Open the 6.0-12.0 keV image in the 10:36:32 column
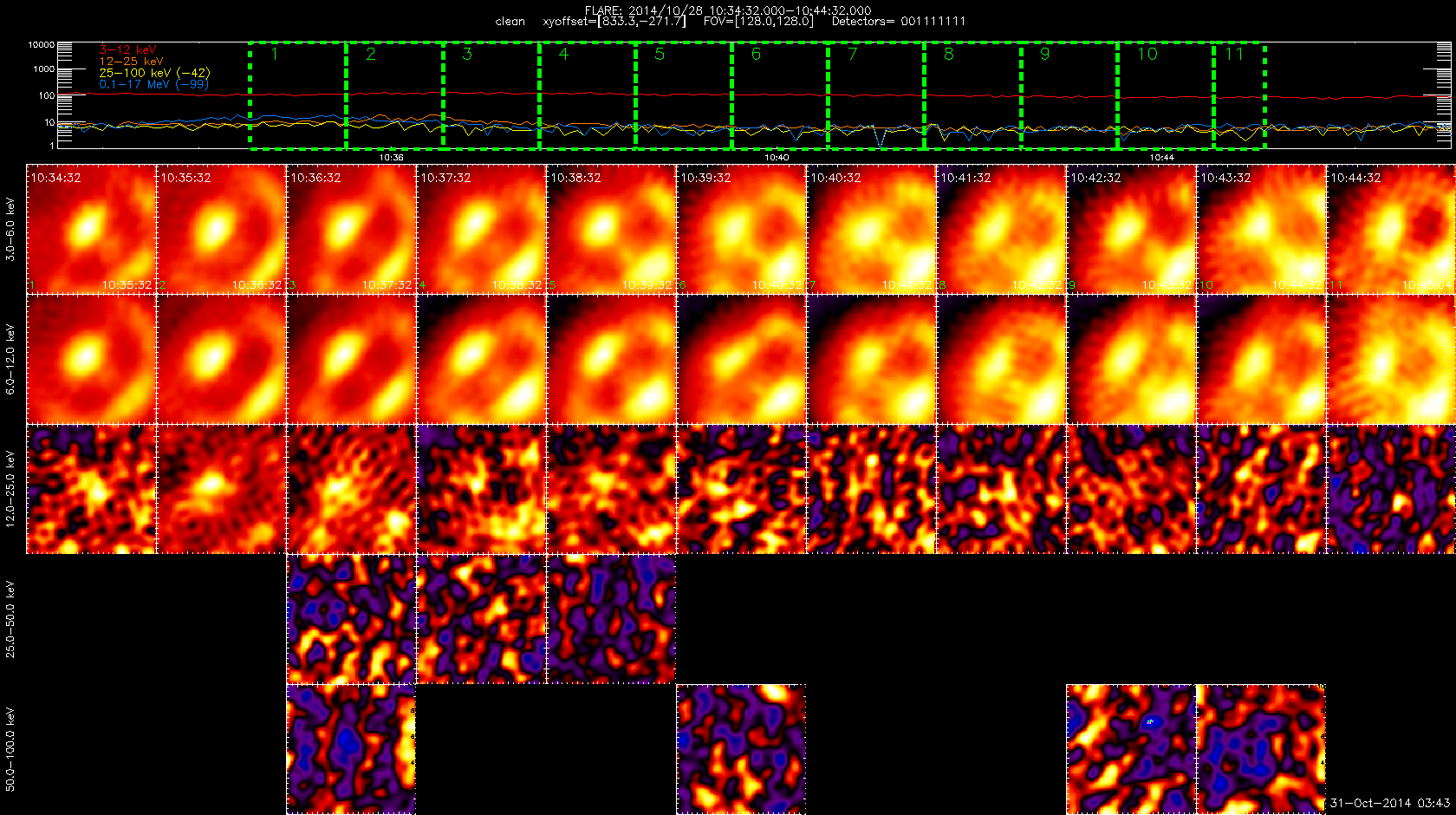The height and width of the screenshot is (815, 1456). (x=351, y=359)
